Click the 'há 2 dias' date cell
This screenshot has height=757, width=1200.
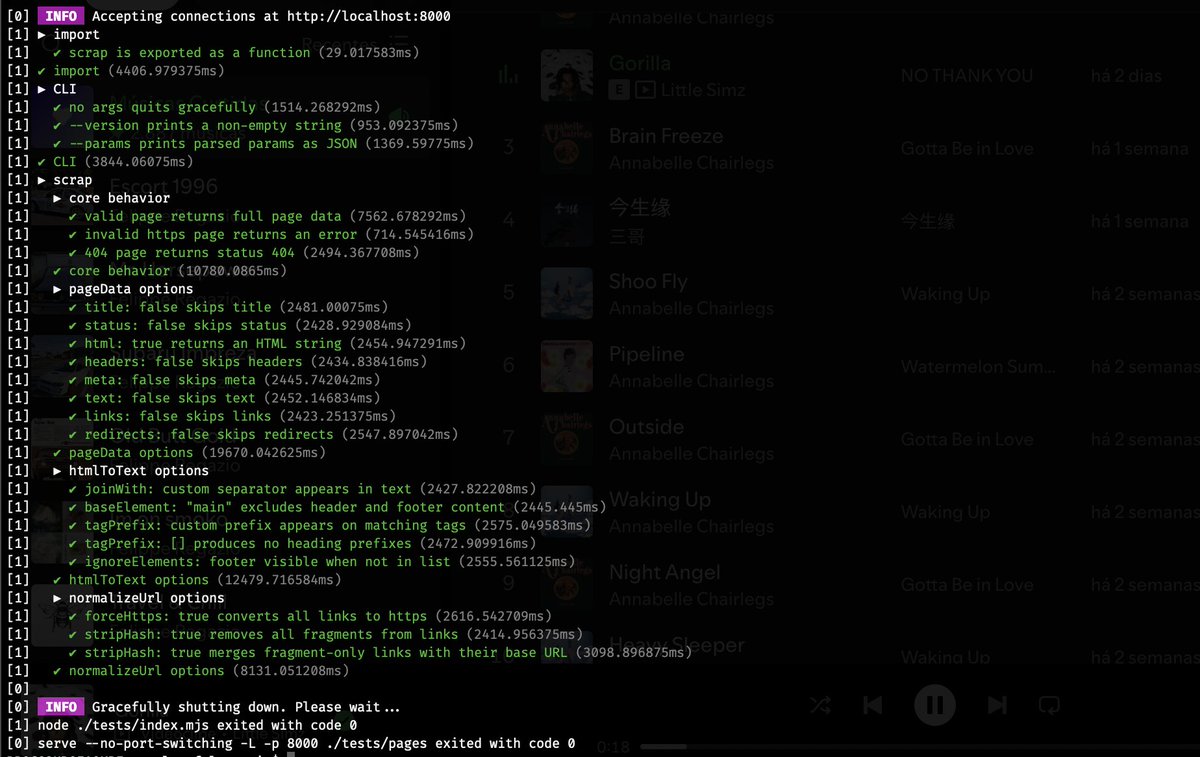(x=1127, y=76)
